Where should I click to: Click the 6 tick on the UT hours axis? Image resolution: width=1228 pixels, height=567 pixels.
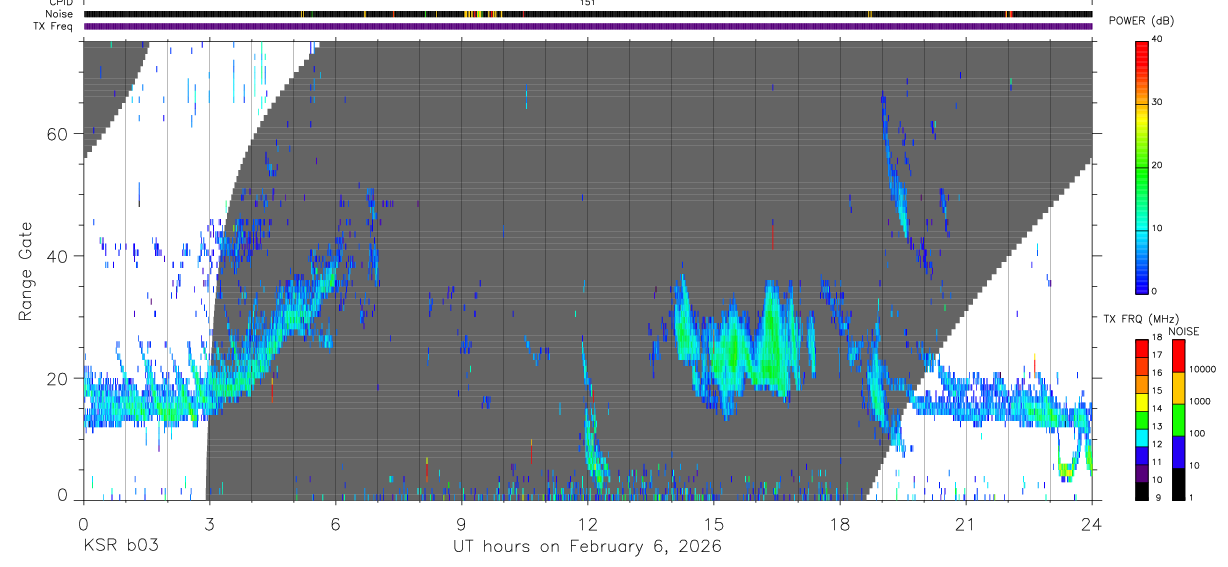[335, 523]
